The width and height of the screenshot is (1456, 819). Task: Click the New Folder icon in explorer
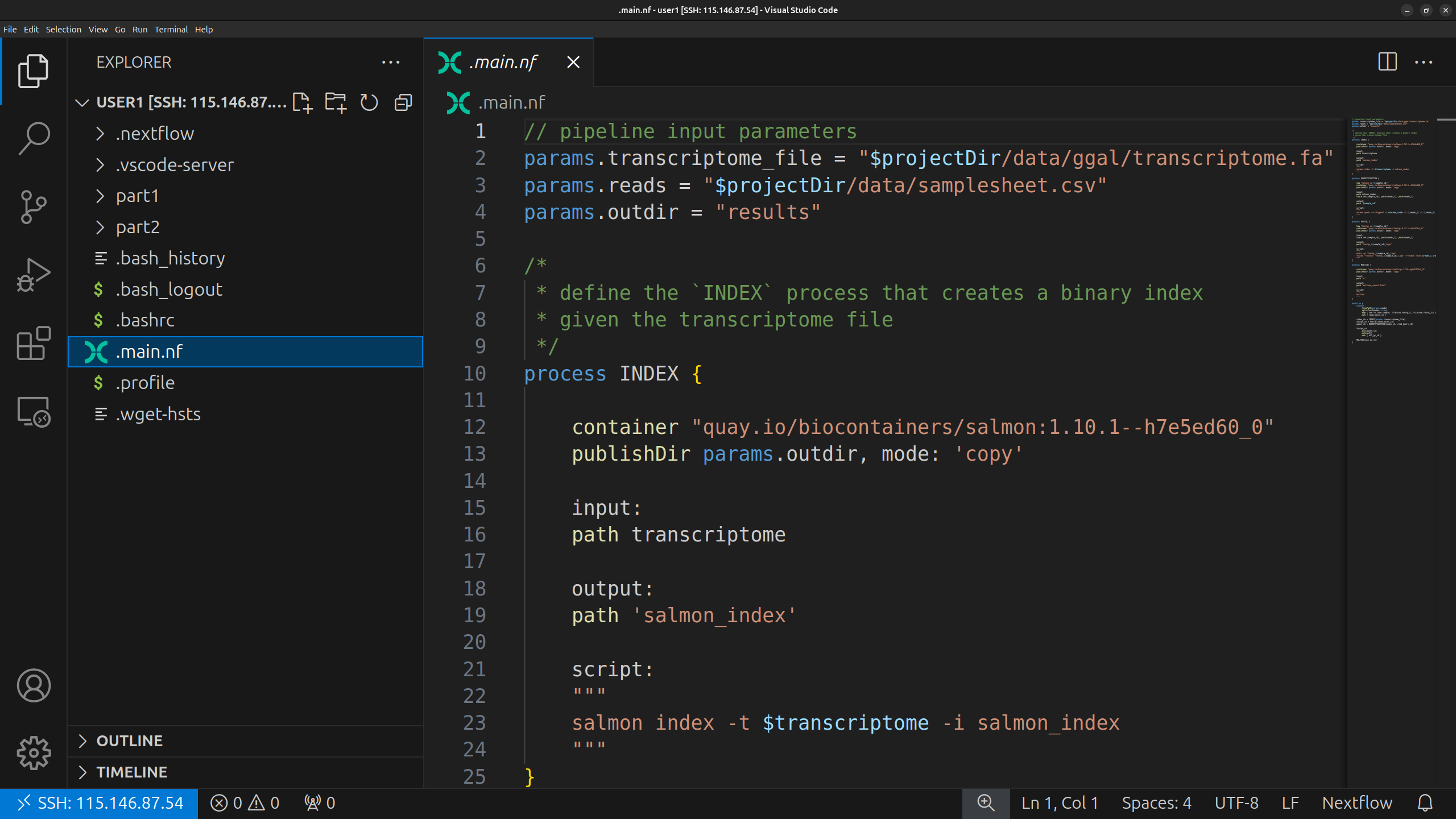[x=336, y=102]
